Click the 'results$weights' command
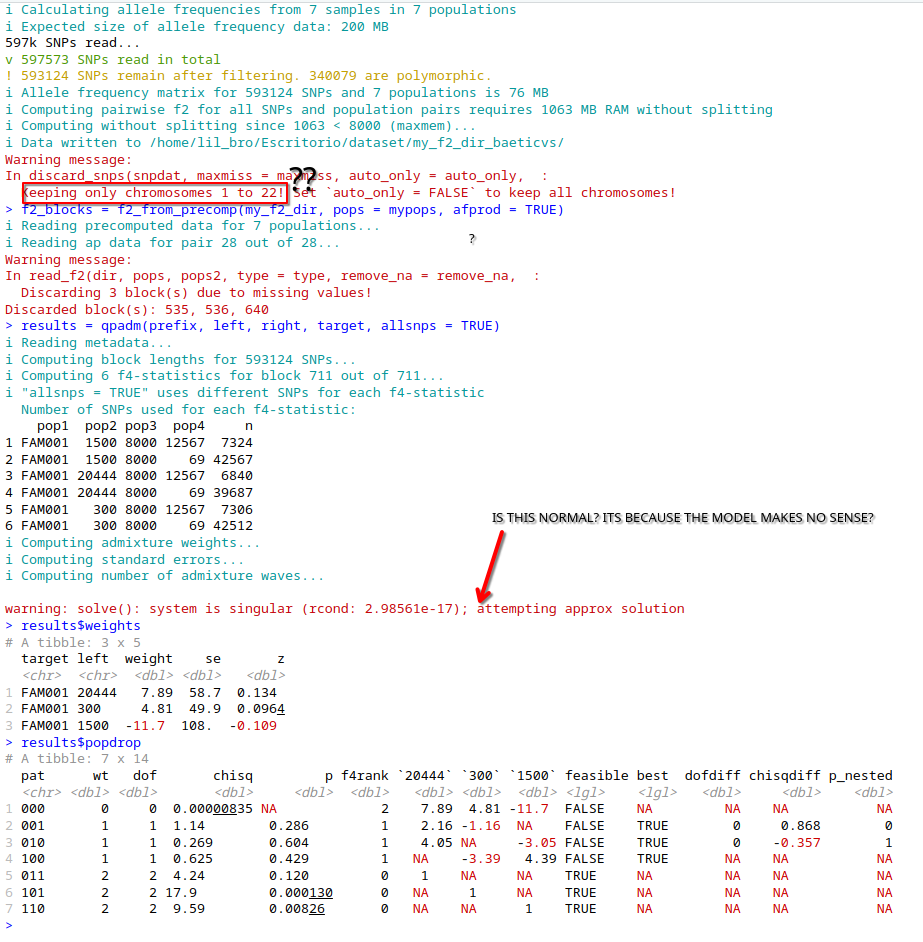This screenshot has height=942, width=923. click(x=81, y=625)
